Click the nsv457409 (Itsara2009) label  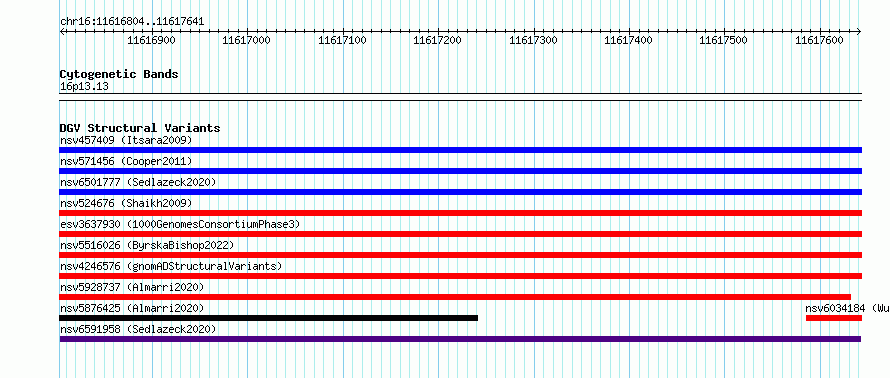pos(126,140)
